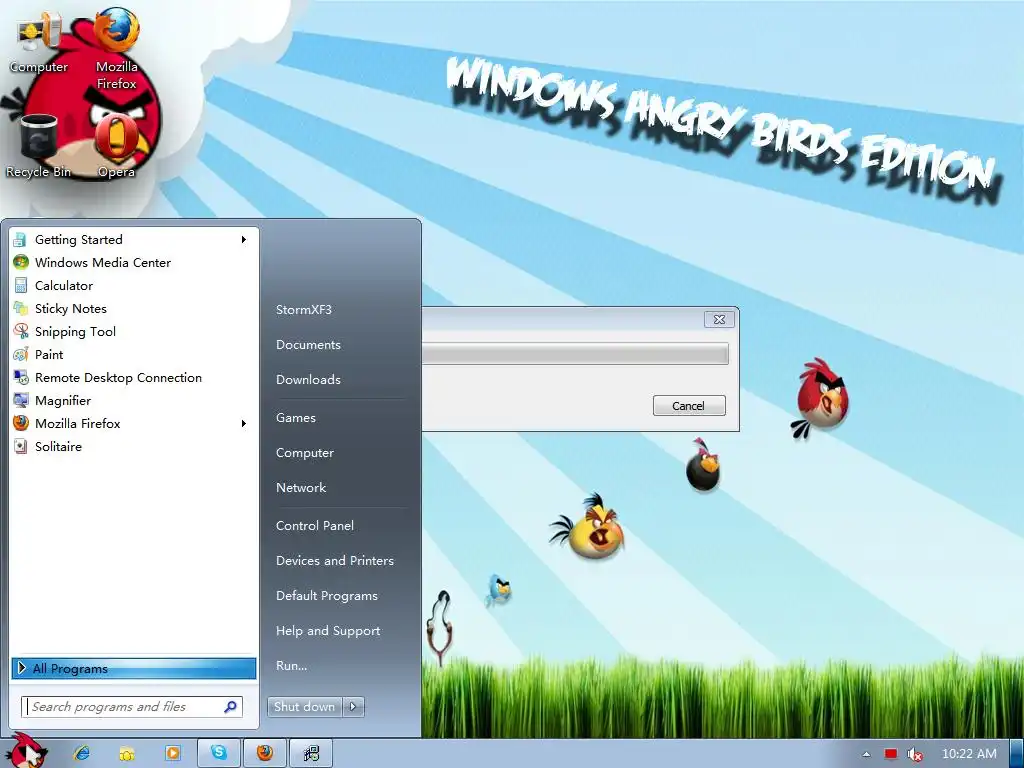Image resolution: width=1024 pixels, height=768 pixels.
Task: Open Help and Support
Action: point(328,631)
